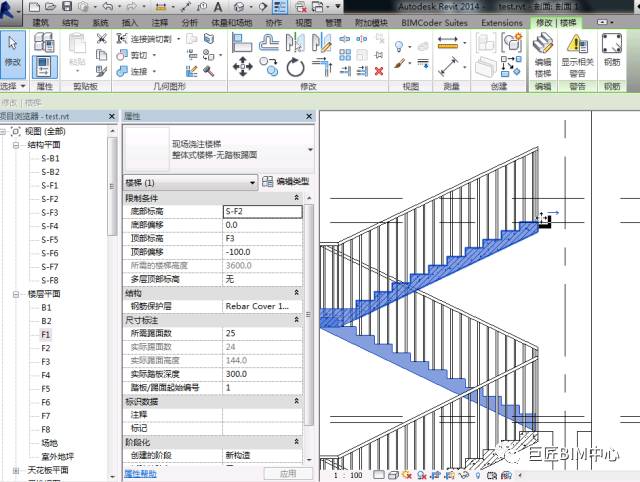Screen dimensions: 640x482
Task: Collapse the Phasing (阶段化) section
Action: pyautogui.click(x=296, y=442)
